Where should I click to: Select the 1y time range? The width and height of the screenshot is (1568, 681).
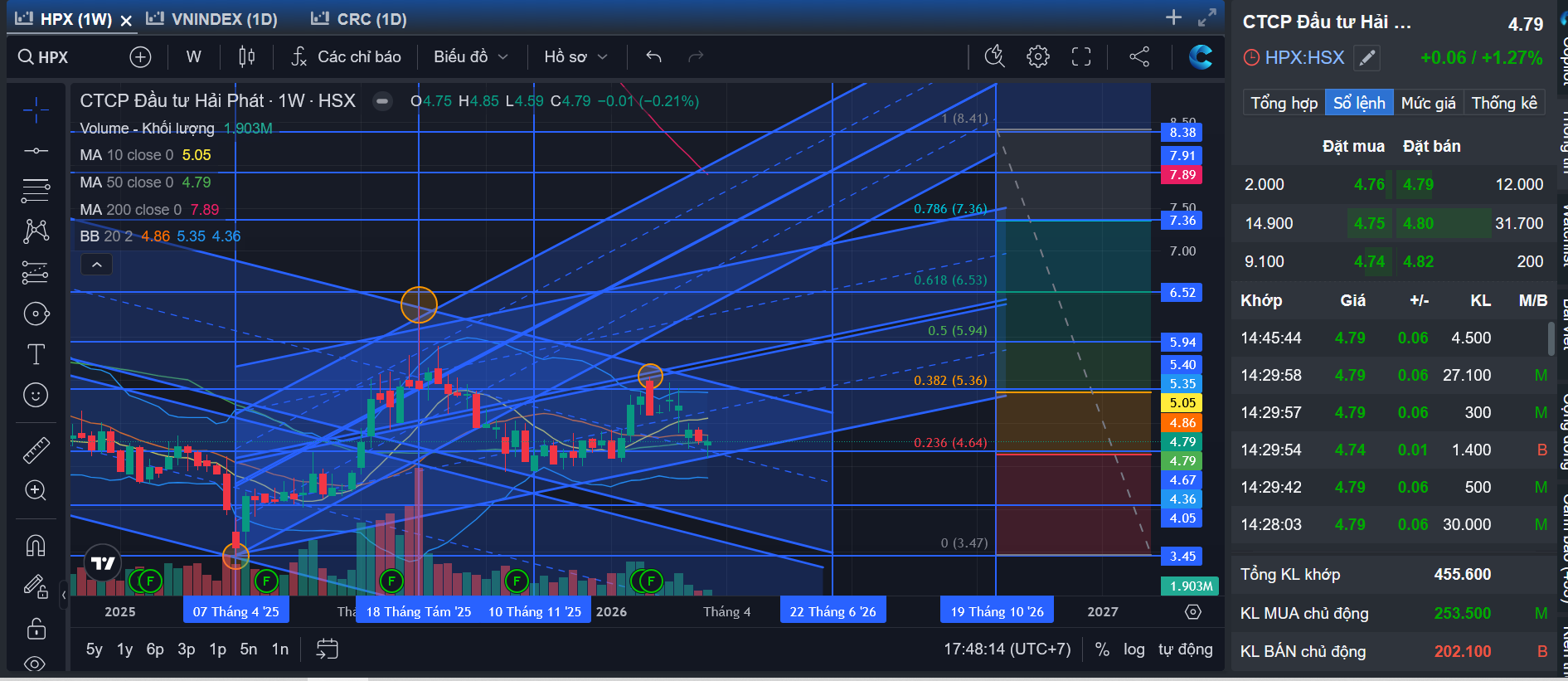(x=124, y=649)
